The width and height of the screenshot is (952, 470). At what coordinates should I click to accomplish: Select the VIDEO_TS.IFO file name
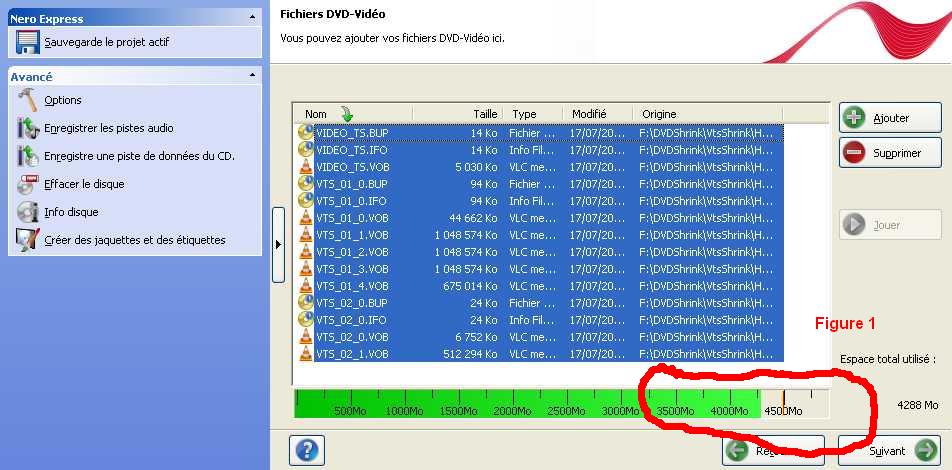click(x=352, y=149)
